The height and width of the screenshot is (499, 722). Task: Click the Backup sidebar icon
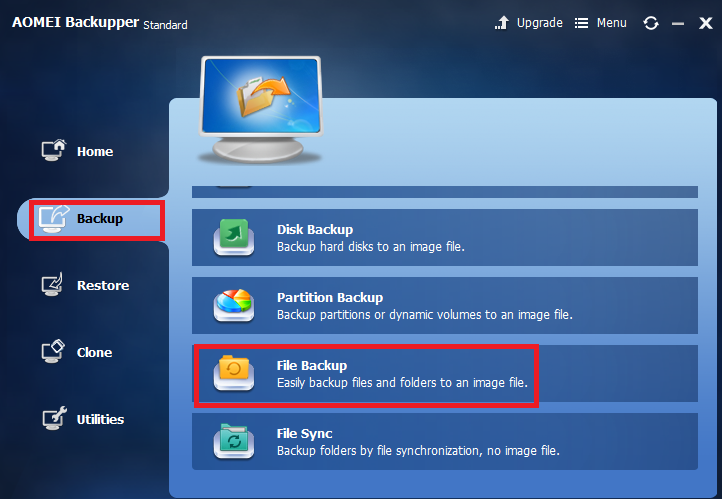click(53, 219)
